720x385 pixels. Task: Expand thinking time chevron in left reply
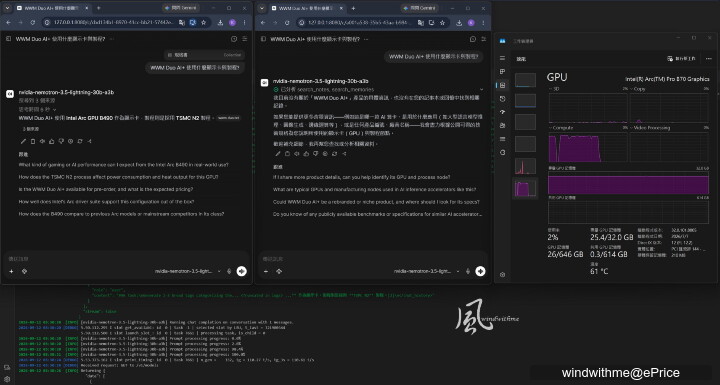tap(55, 109)
